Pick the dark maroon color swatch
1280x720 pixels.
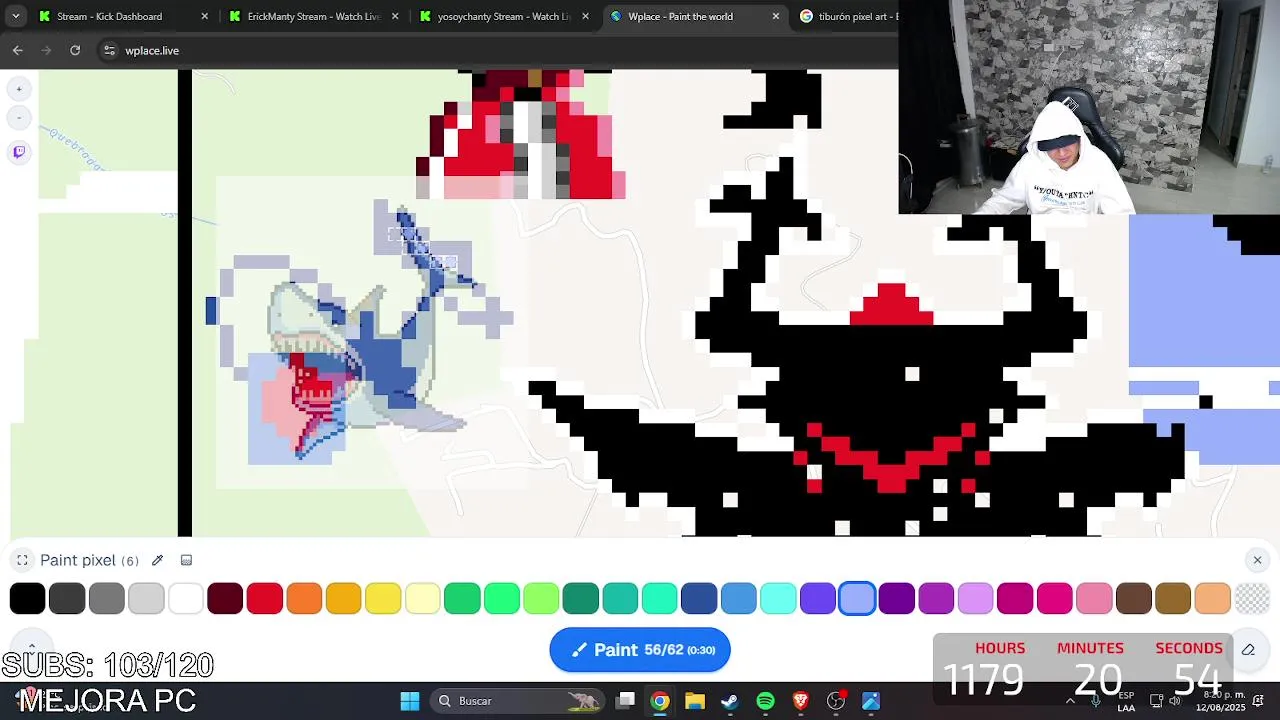tap(225, 598)
